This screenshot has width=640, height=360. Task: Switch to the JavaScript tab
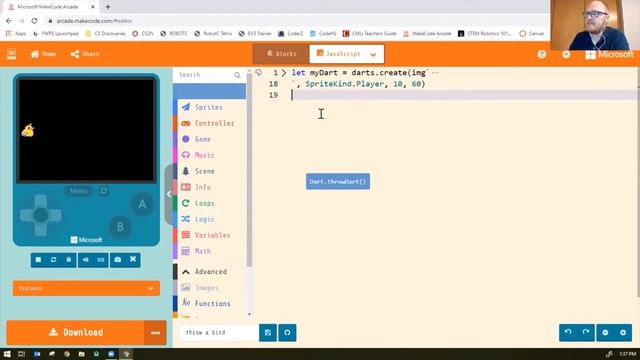click(338, 54)
